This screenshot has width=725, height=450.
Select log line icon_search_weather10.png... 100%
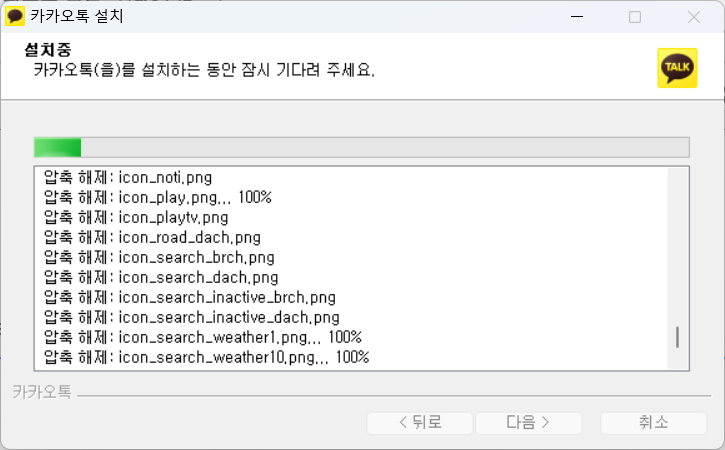[x=206, y=357]
